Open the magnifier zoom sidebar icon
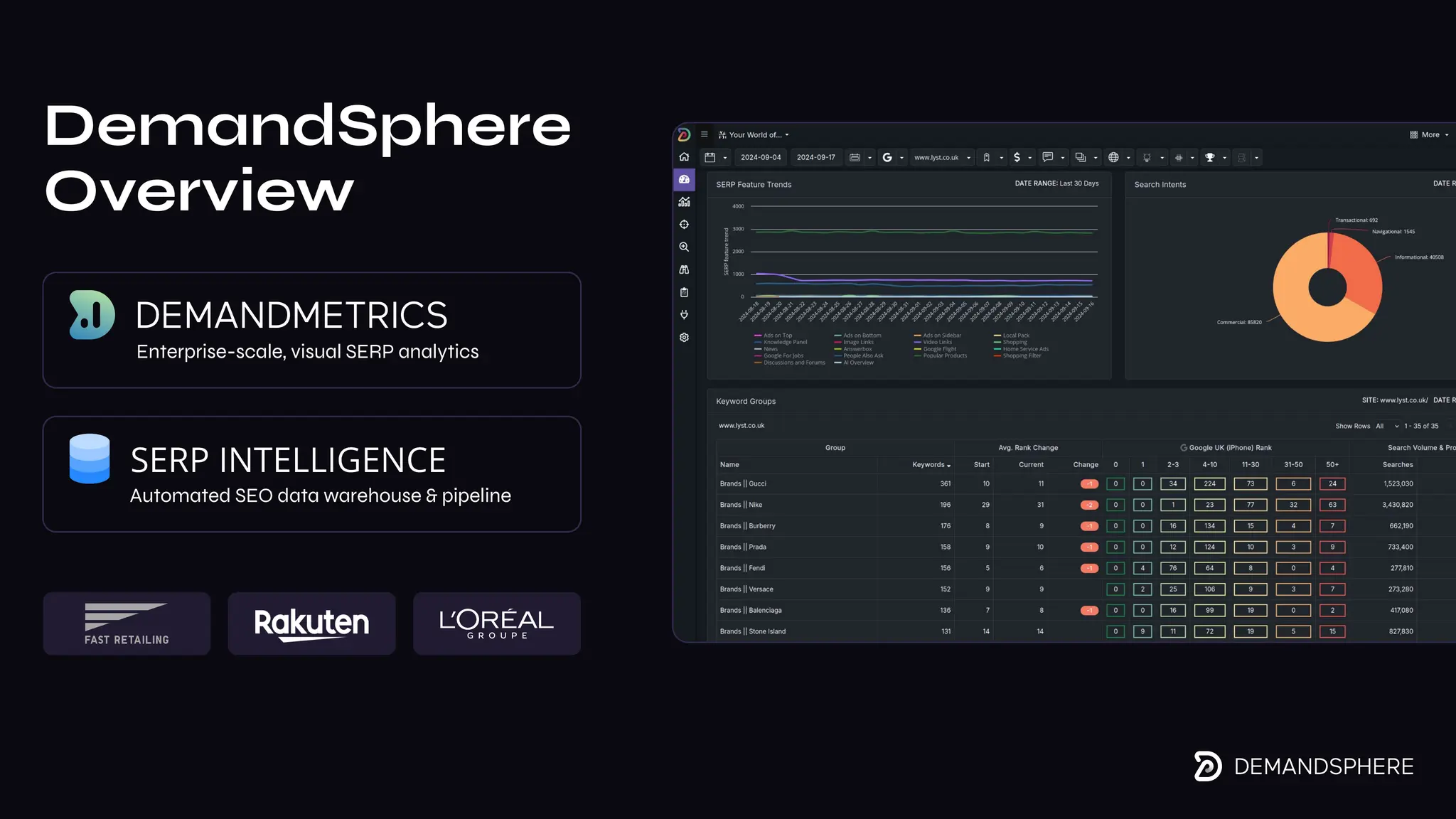Viewport: 1456px width, 819px height. tap(684, 247)
